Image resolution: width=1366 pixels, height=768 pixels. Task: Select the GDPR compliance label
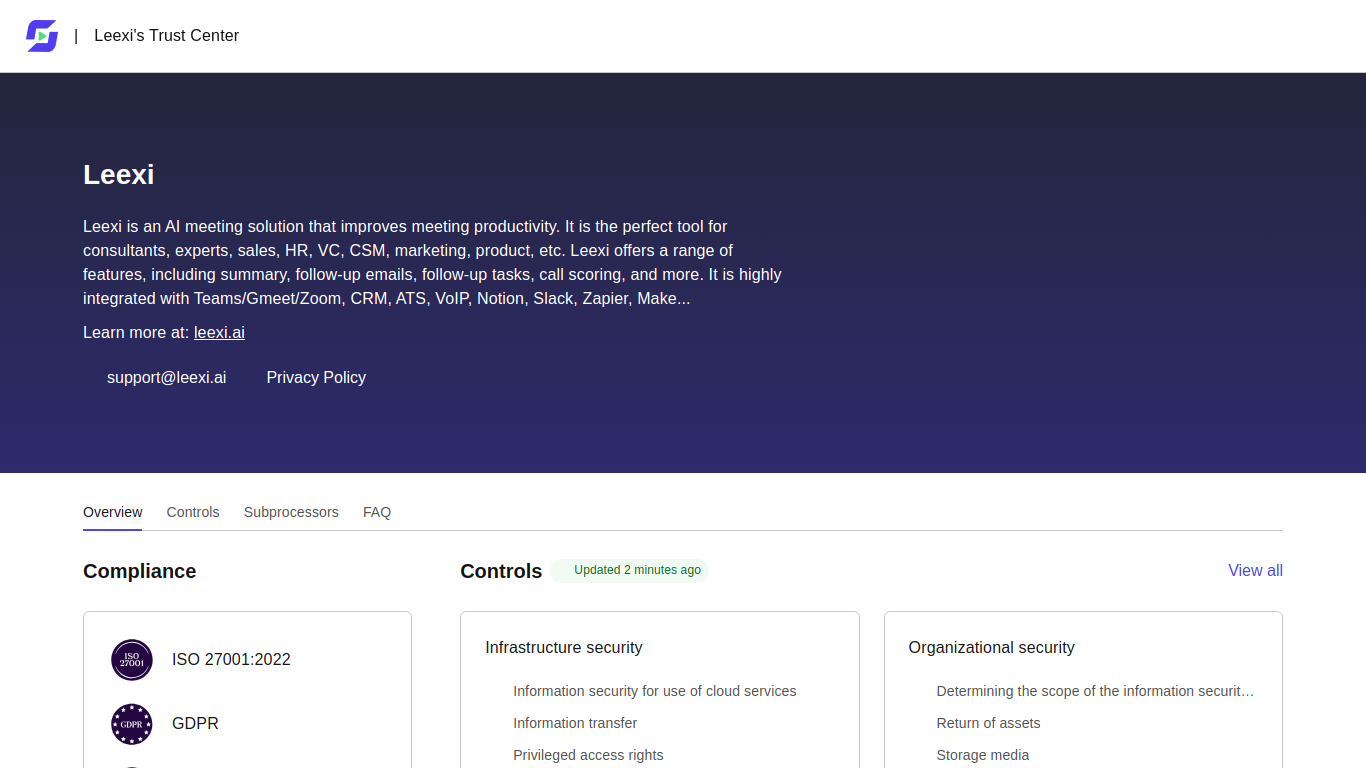(195, 724)
